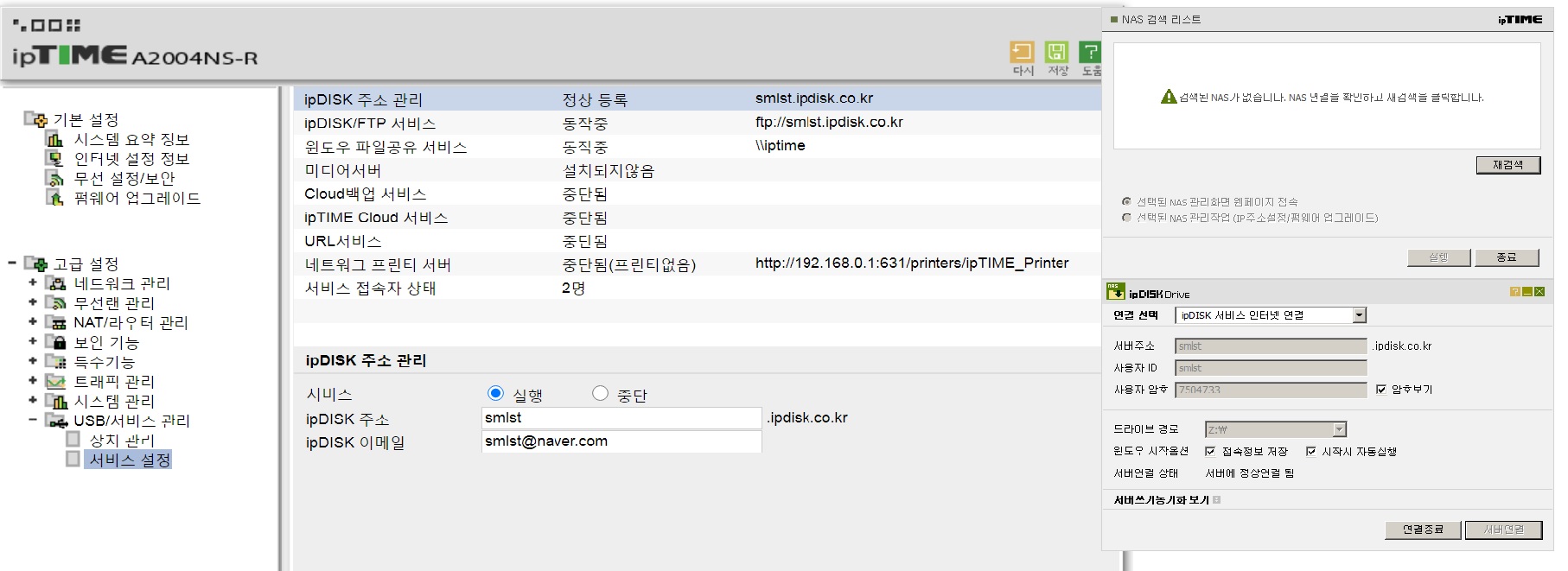The image size is (1568, 571).
Task: Click the 기본 설정 folder icon
Action: click(x=35, y=119)
